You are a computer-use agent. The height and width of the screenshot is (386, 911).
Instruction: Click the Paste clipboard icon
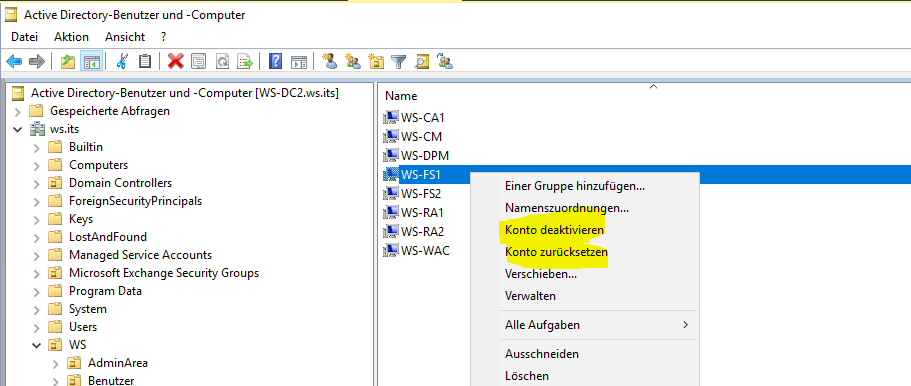(145, 61)
